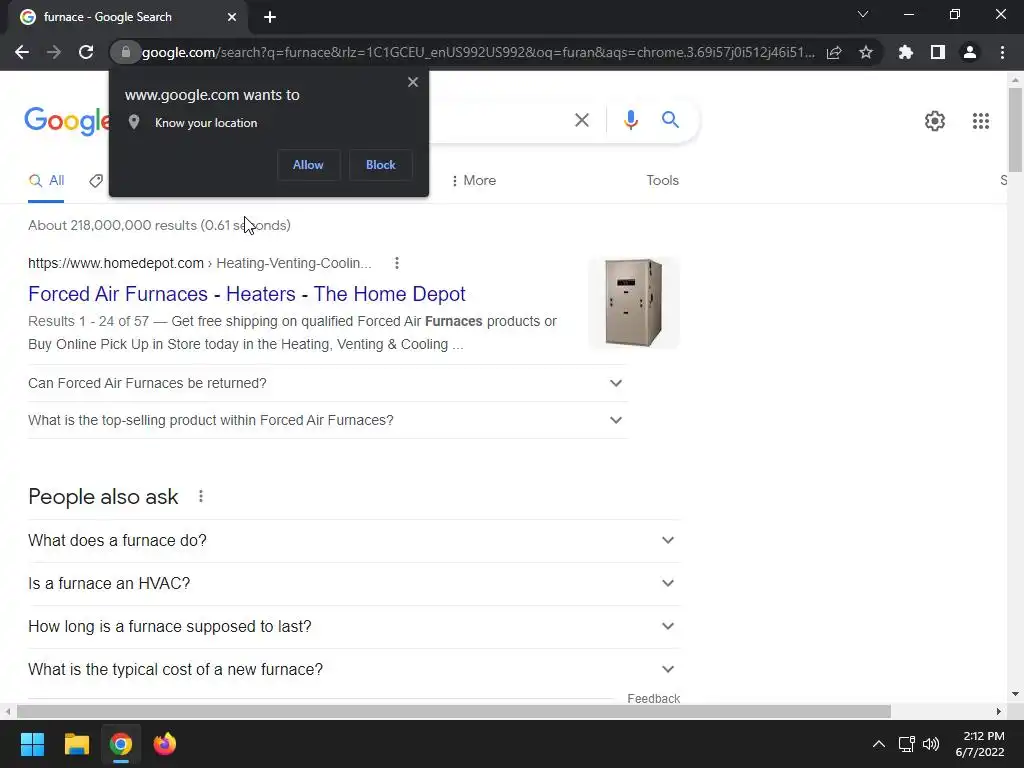
Task: Open the homedepot.com result URL
Action: point(200,263)
